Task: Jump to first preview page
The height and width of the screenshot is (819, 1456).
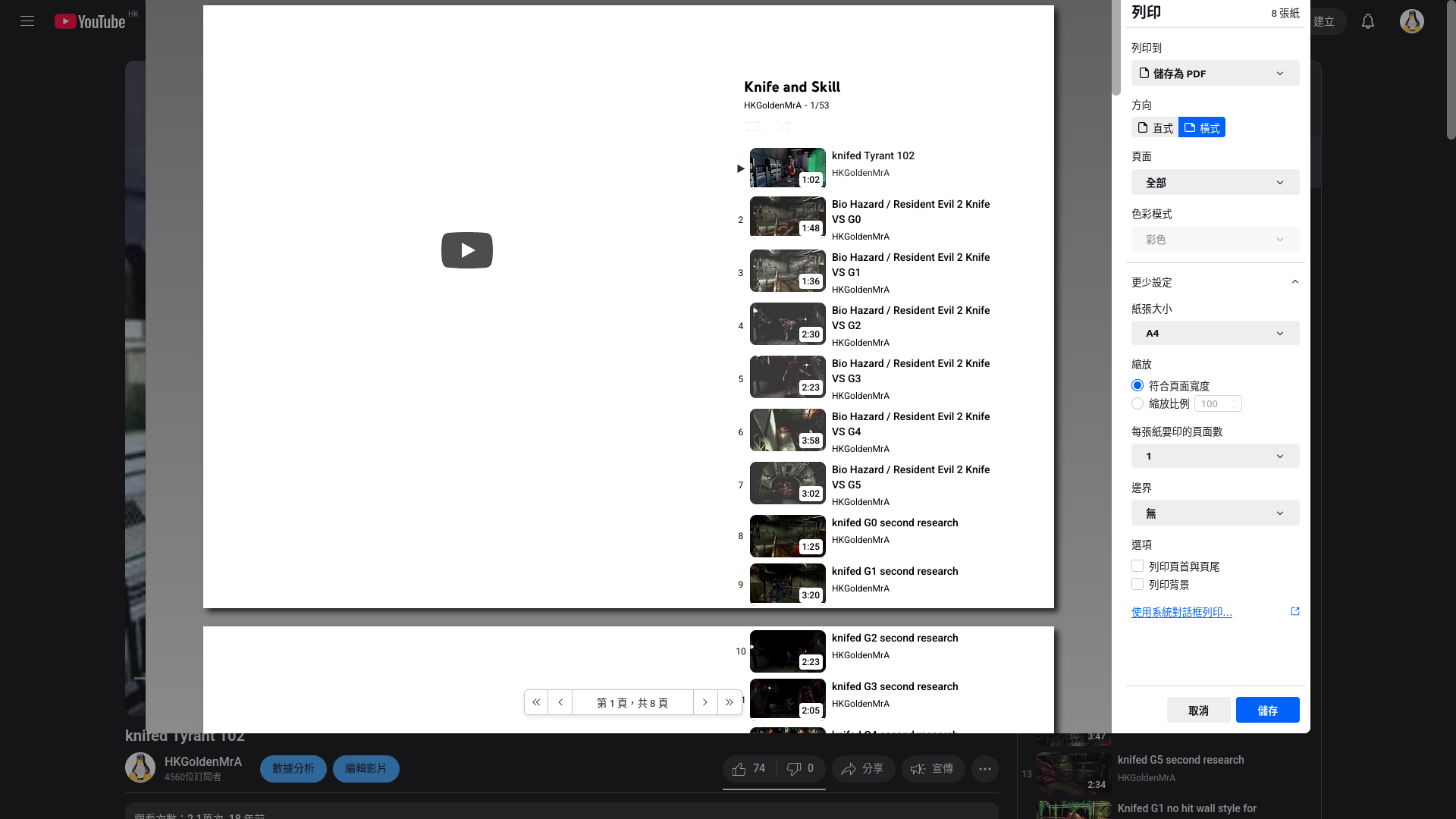Action: tap(536, 702)
